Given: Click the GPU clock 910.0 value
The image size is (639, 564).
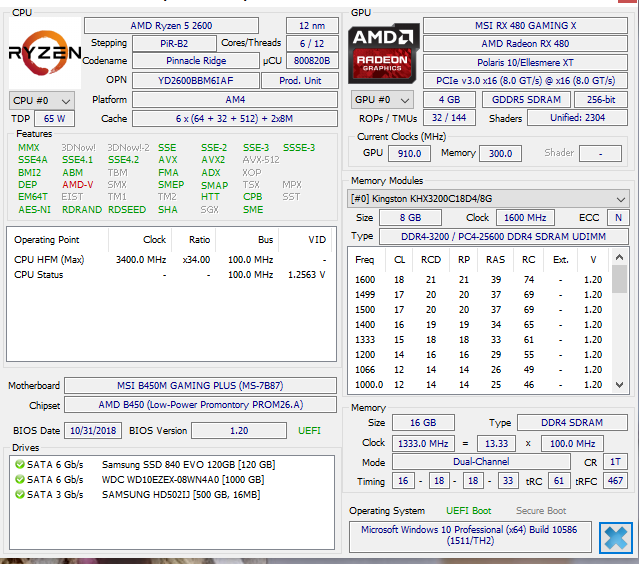Looking at the screenshot, I should pos(409,154).
